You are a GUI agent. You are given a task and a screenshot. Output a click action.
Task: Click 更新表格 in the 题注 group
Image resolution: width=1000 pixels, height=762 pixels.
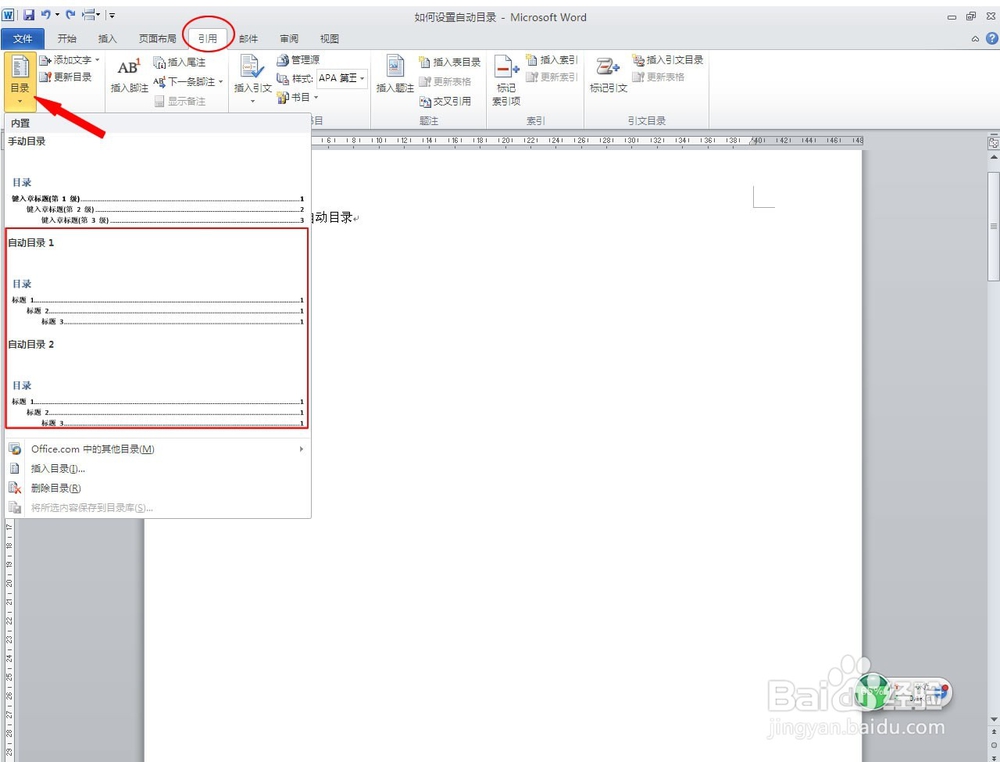pyautogui.click(x=445, y=82)
